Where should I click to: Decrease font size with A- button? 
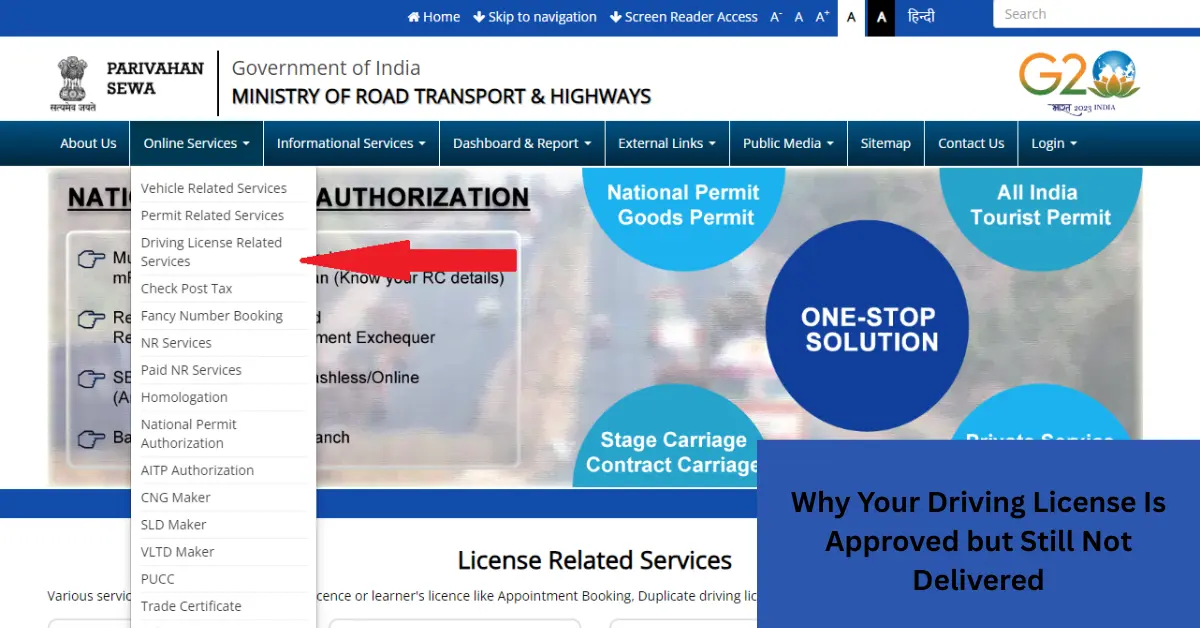776,17
